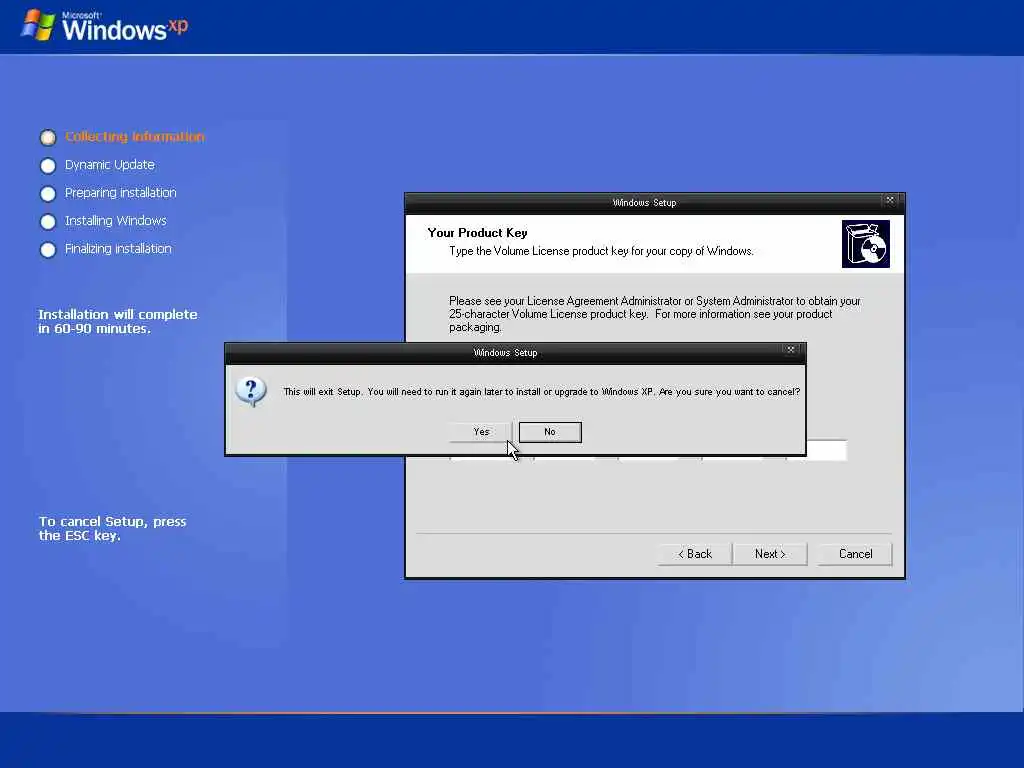Select the Collecting information step bullet
Viewport: 1024px width, 768px height.
[x=48, y=137]
